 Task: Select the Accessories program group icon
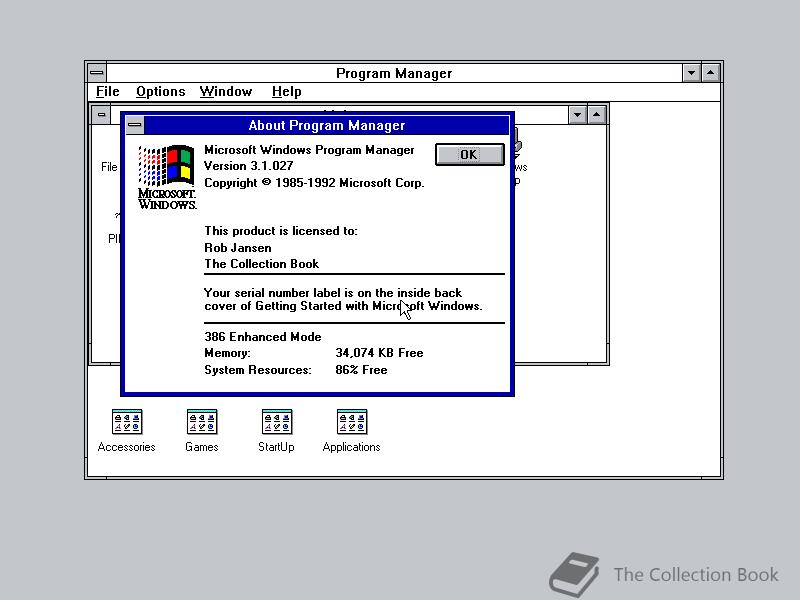127,431
